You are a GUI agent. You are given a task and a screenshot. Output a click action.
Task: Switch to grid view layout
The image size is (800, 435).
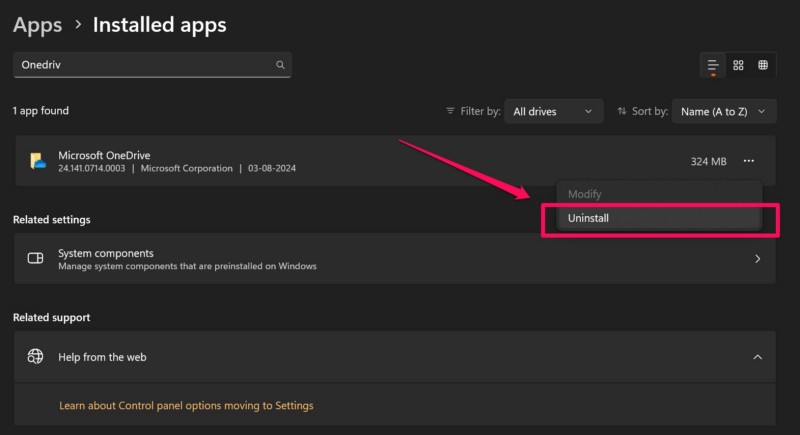(738, 65)
